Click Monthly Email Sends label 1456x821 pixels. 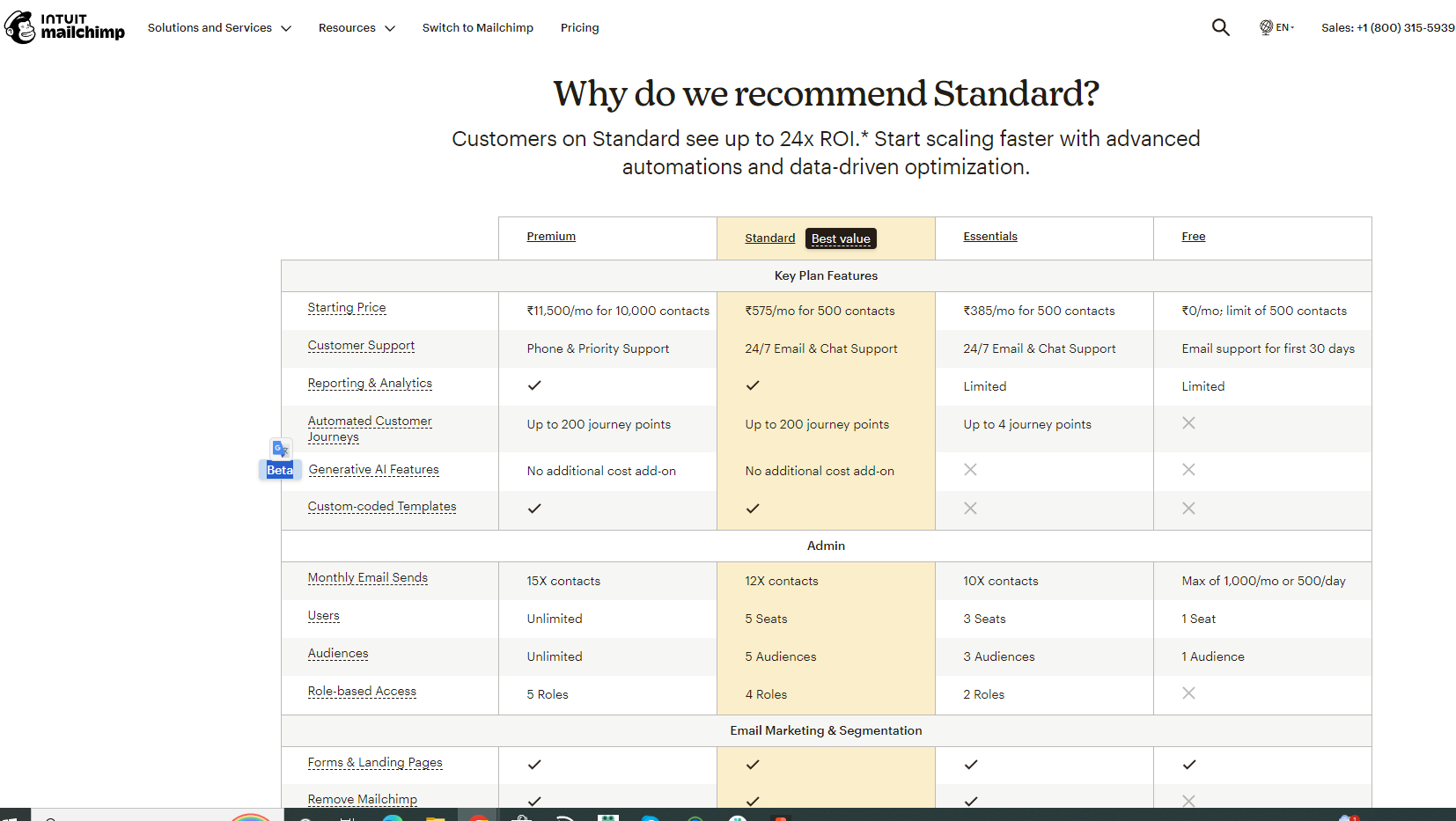click(368, 578)
